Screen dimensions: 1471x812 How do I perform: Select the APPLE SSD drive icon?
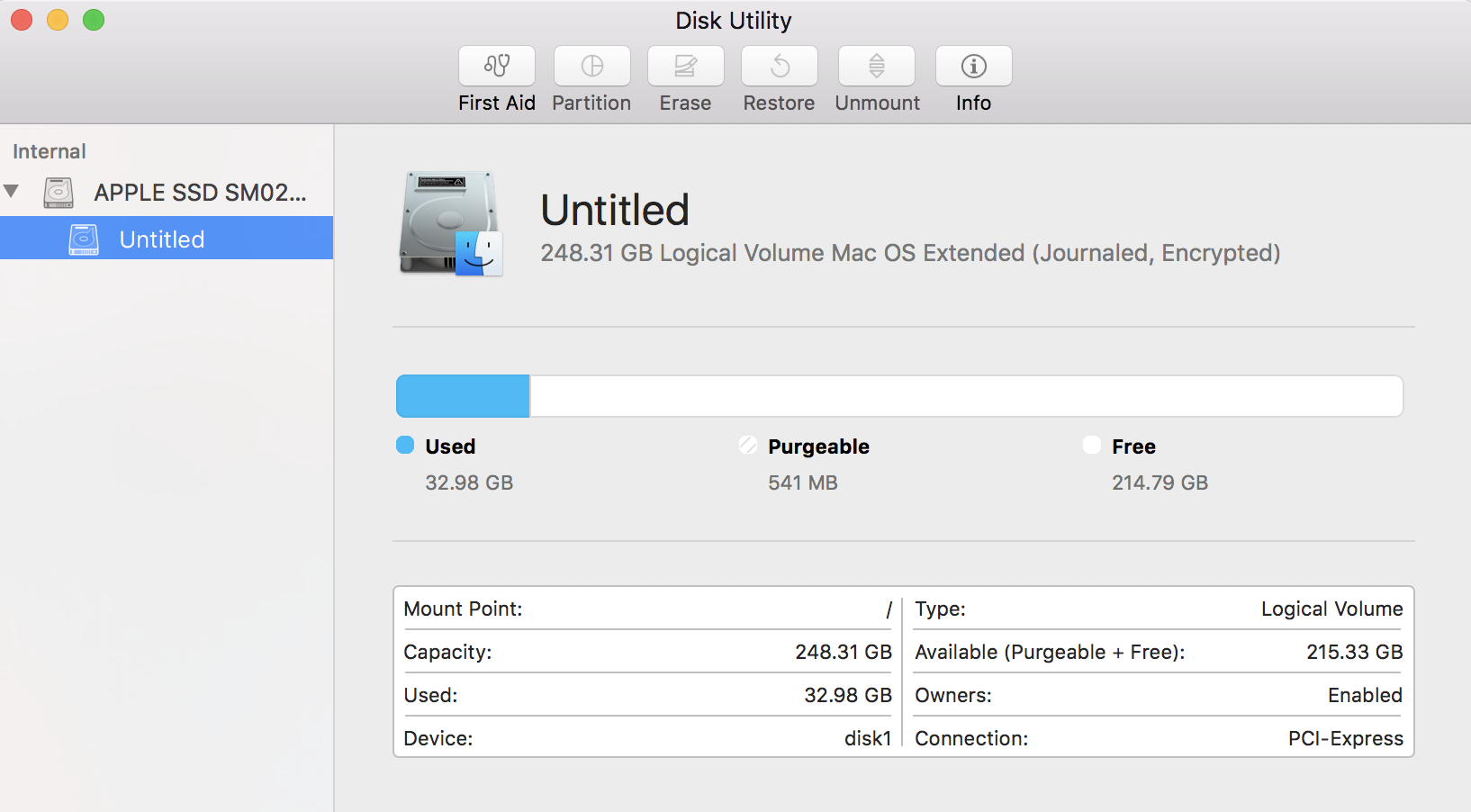pyautogui.click(x=59, y=193)
